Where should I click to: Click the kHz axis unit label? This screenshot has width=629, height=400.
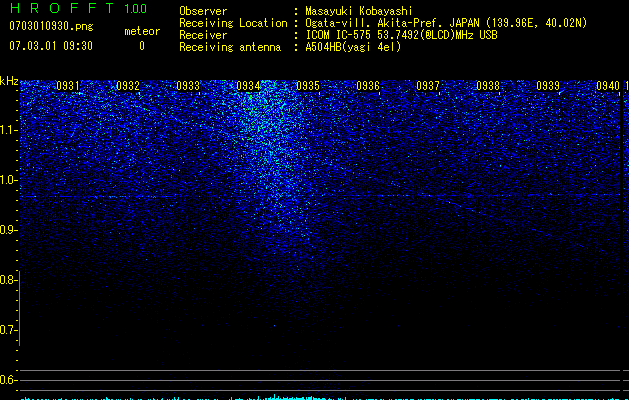coord(9,81)
